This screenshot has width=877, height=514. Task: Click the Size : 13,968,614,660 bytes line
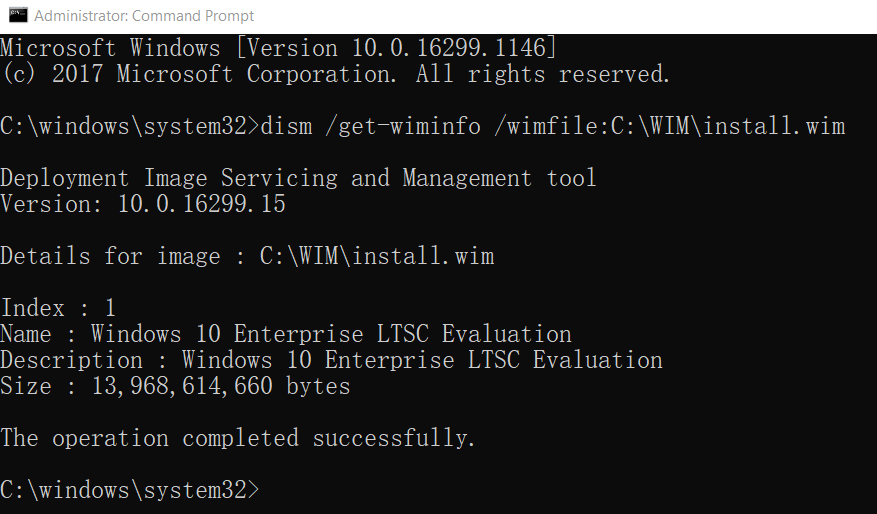click(x=175, y=386)
